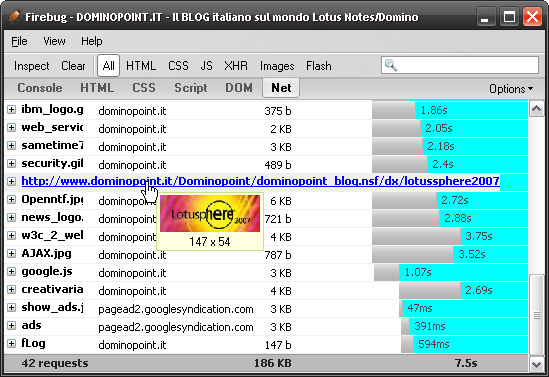Click the Firebug icon in title bar
Viewport: 549px width, 377px height.
point(14,16)
